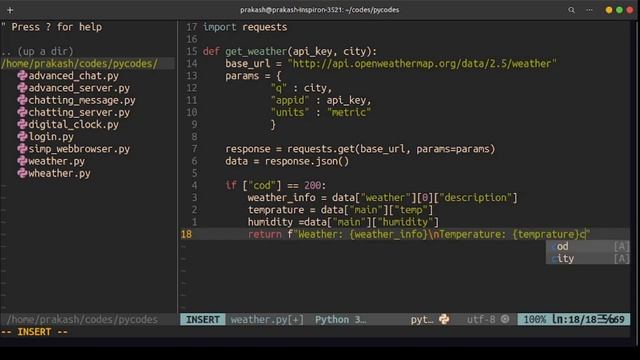640x360 pixels.
Task: Click the temprature assignment line
Action: (x=340, y=210)
